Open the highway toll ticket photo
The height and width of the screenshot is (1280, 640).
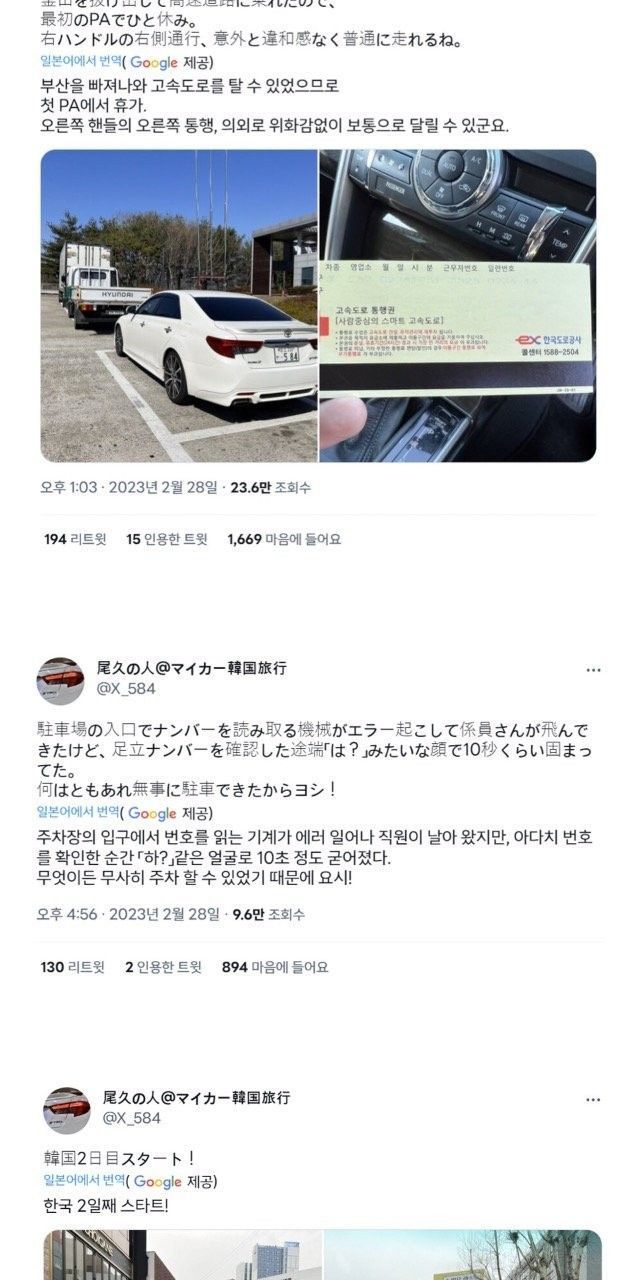(x=458, y=306)
